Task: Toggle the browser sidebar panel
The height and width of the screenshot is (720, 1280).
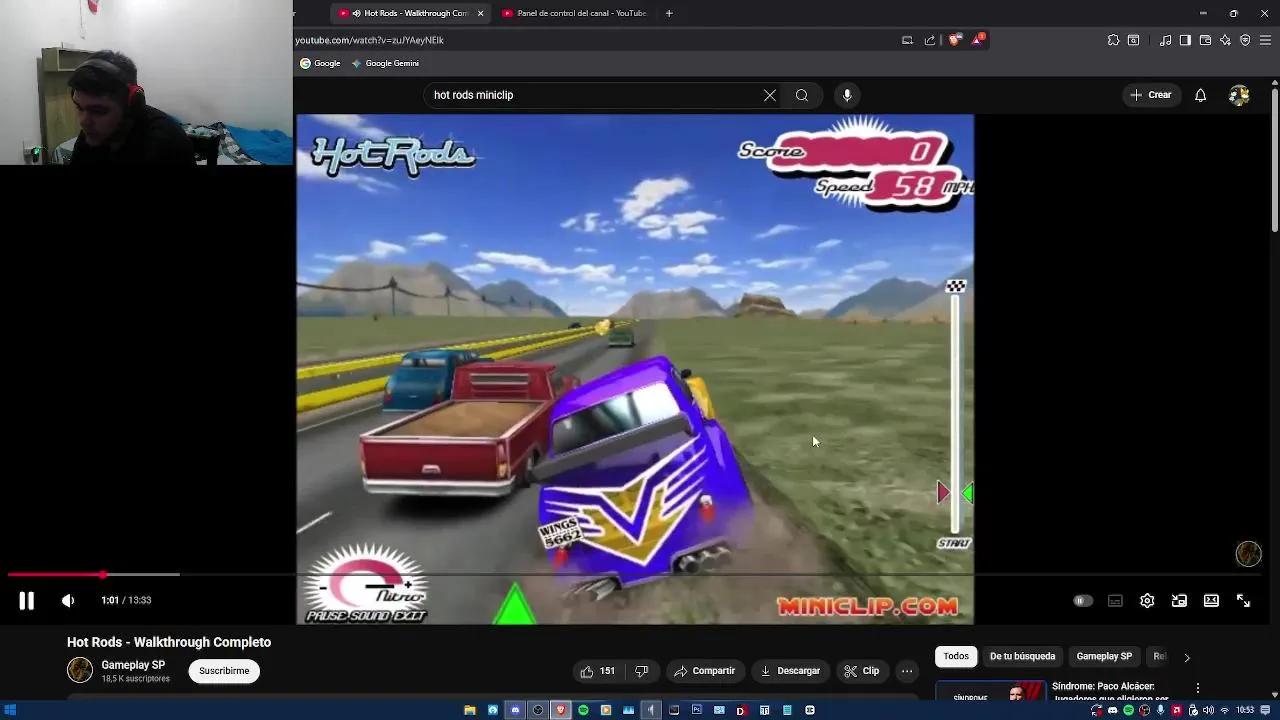Action: tap(1185, 40)
